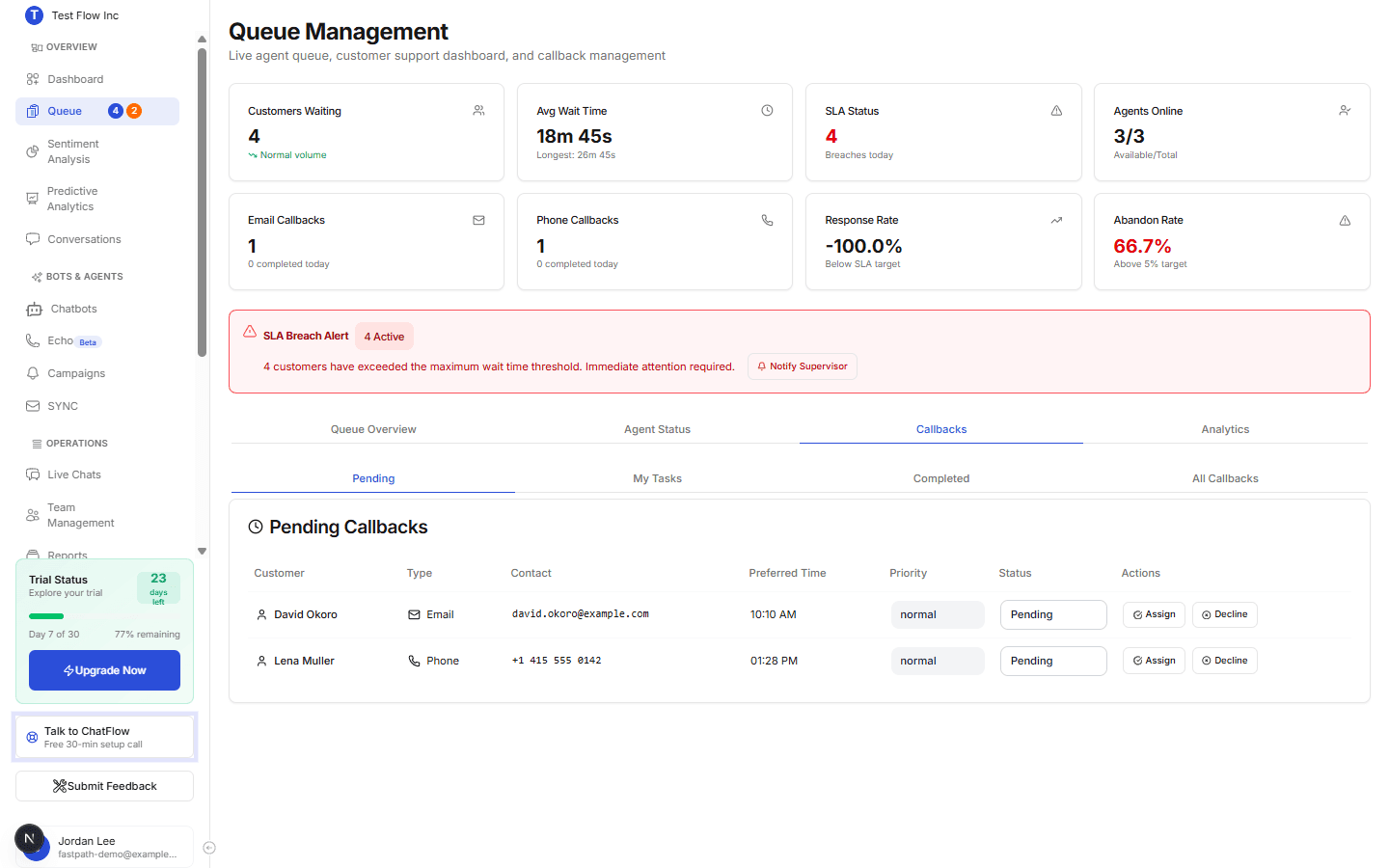The height and width of the screenshot is (868, 1389).
Task: Select the My Tasks sub-tab
Action: point(657,478)
